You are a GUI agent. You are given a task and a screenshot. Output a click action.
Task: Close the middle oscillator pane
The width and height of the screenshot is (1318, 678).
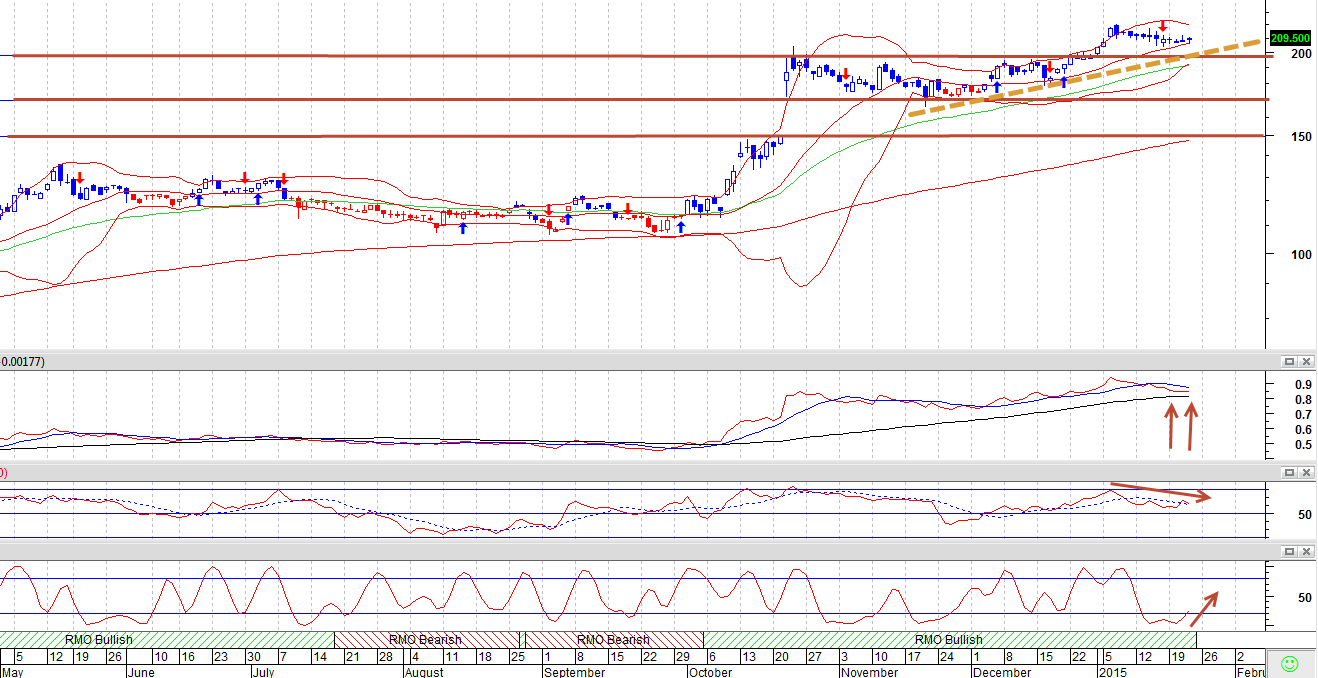pyautogui.click(x=1306, y=470)
